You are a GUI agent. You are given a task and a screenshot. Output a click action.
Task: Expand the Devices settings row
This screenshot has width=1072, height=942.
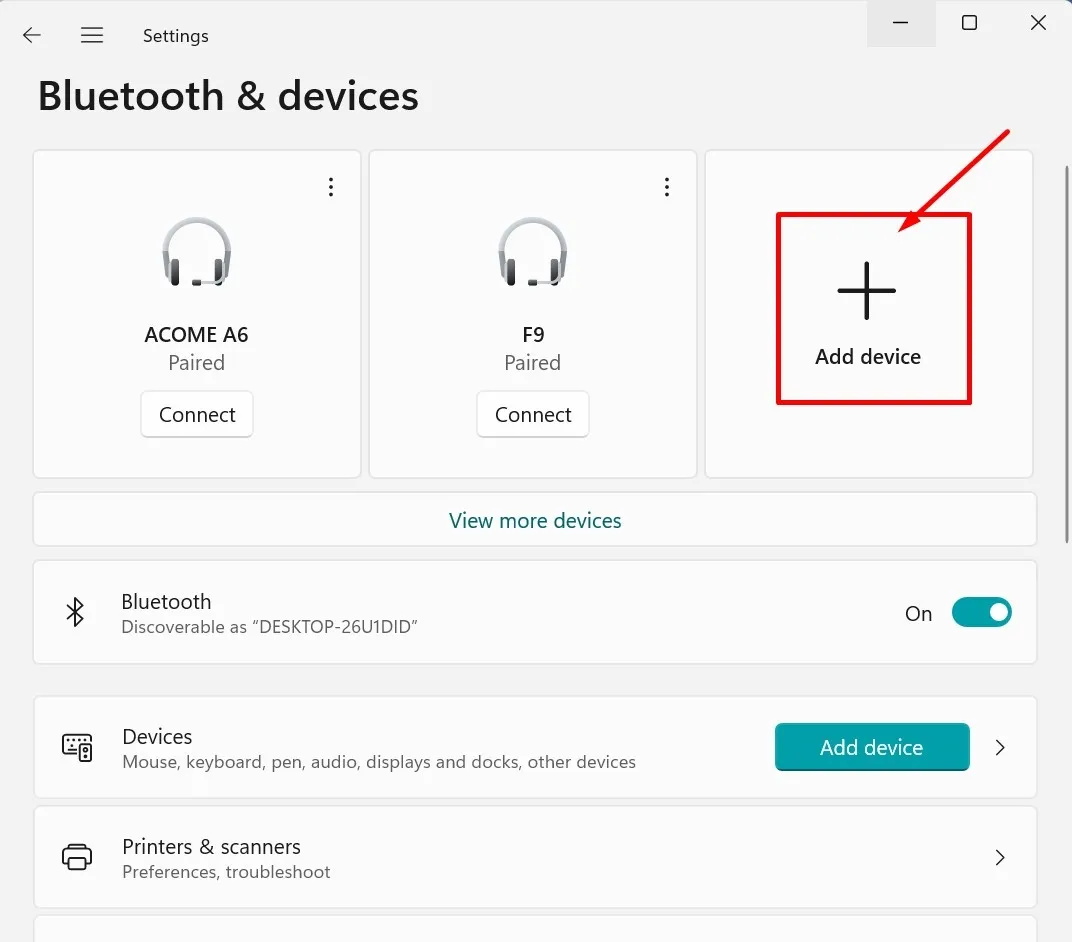(x=1000, y=746)
